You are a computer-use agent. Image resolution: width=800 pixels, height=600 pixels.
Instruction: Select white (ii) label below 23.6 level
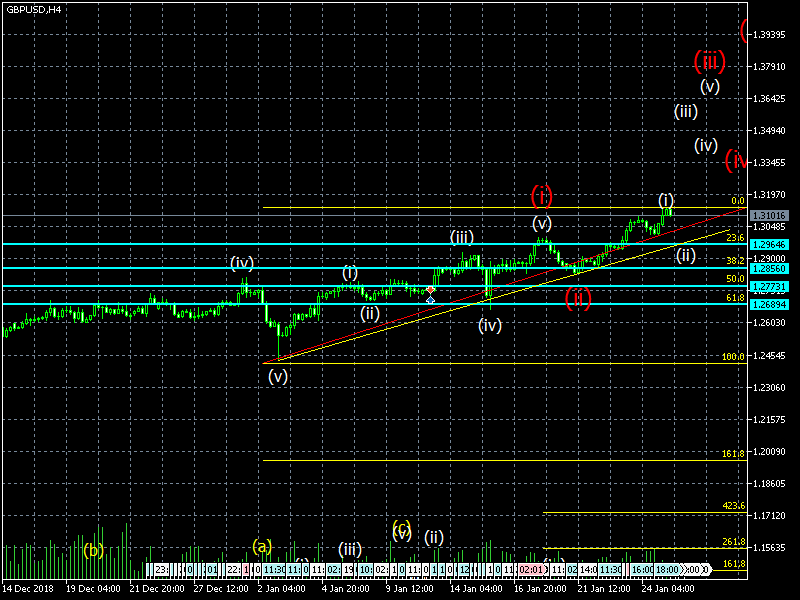click(686, 255)
